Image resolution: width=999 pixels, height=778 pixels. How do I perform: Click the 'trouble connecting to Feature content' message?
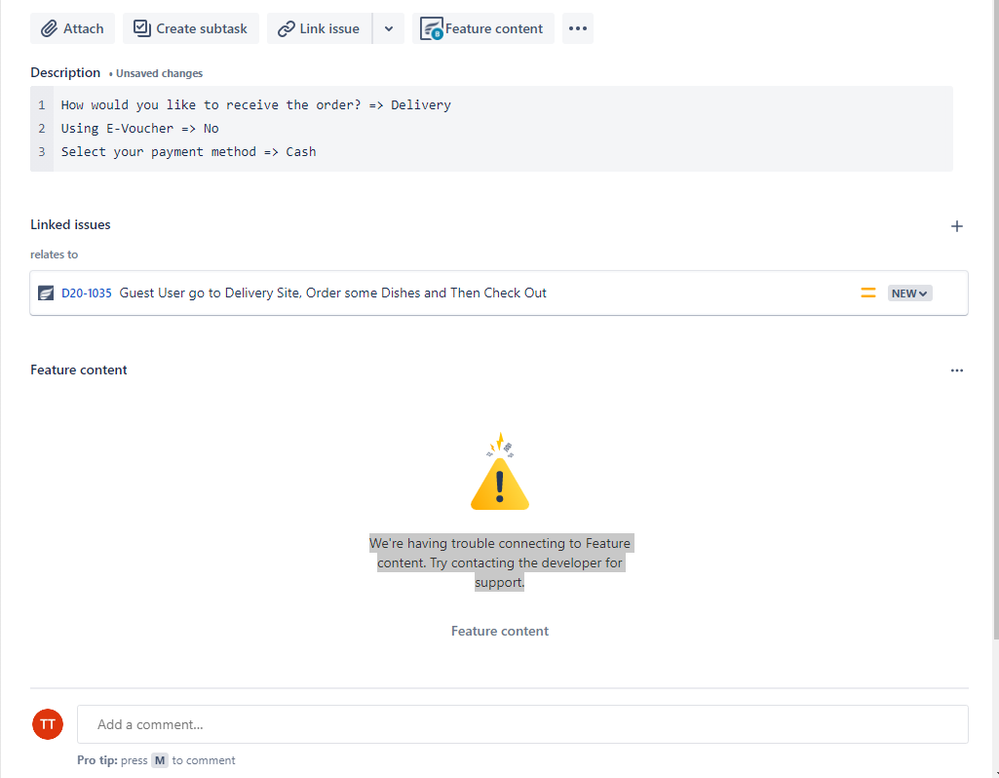[x=500, y=563]
